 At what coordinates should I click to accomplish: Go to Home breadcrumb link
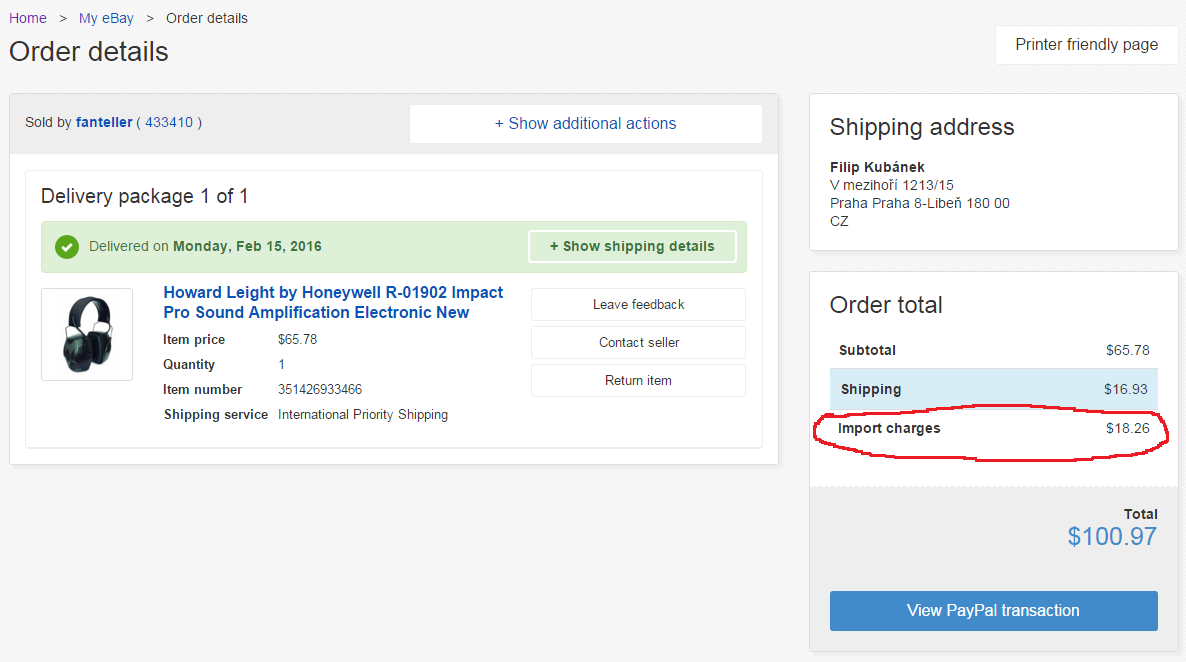[28, 18]
